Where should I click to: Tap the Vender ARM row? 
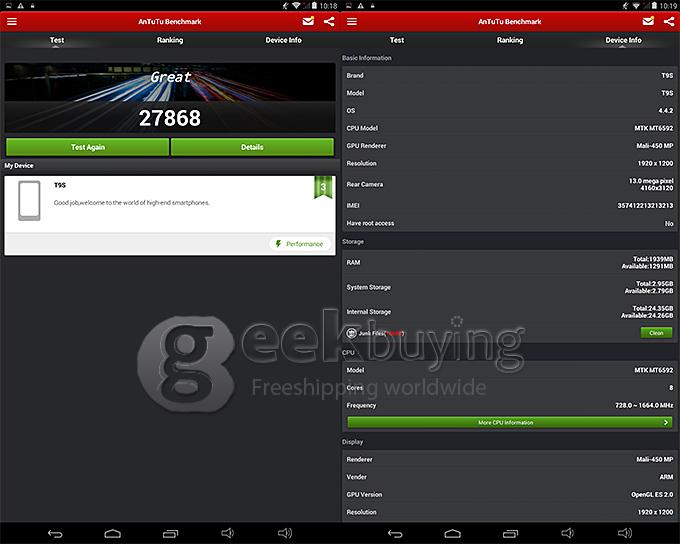[510, 477]
